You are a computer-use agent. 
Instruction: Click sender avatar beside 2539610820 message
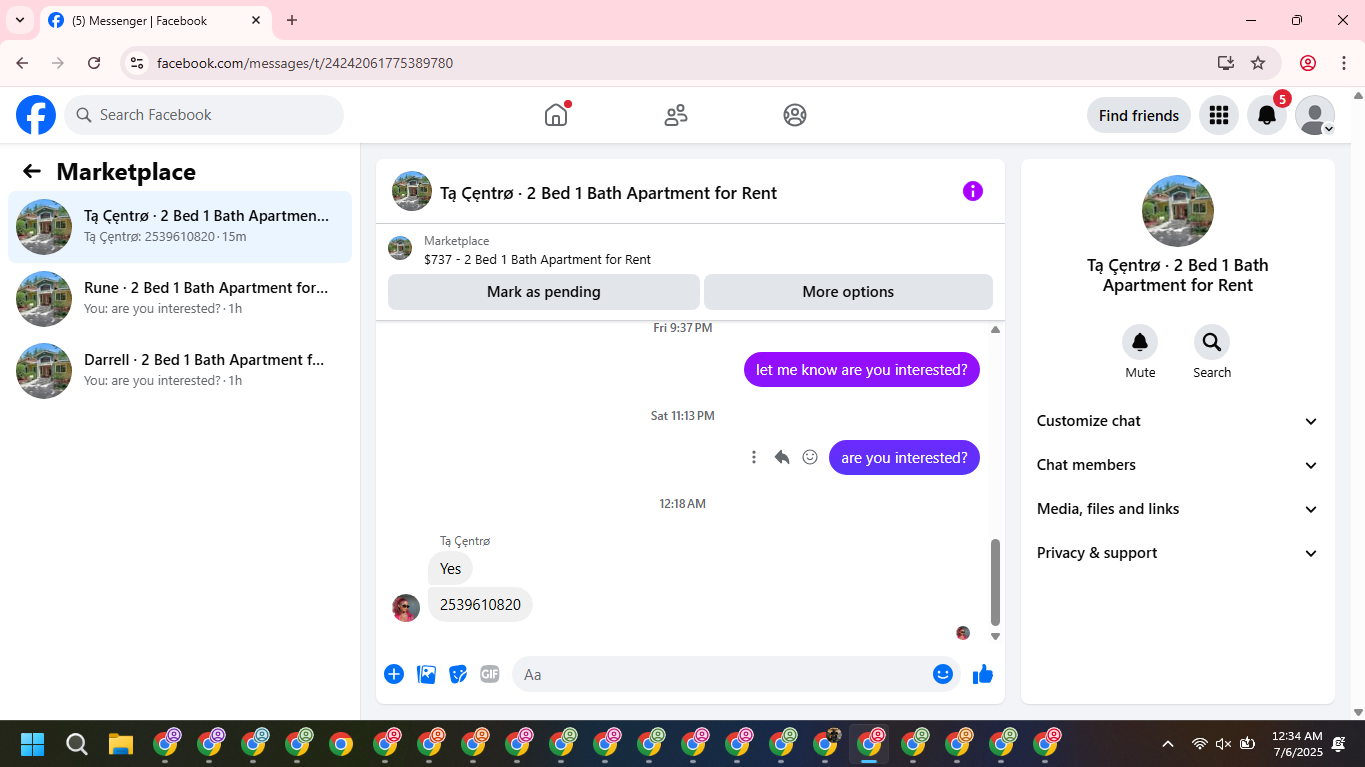click(406, 608)
